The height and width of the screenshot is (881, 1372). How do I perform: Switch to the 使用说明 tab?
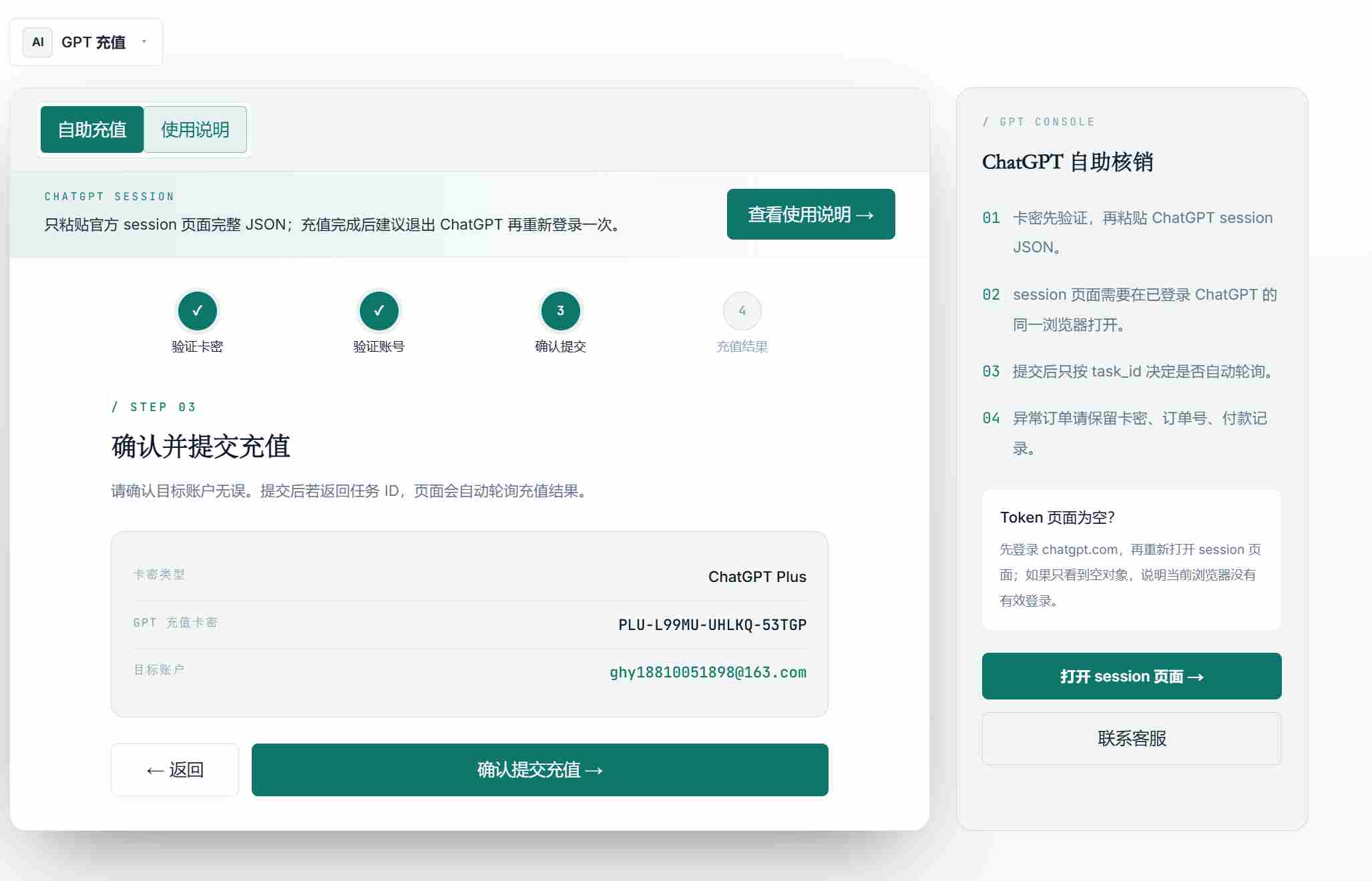pos(195,129)
